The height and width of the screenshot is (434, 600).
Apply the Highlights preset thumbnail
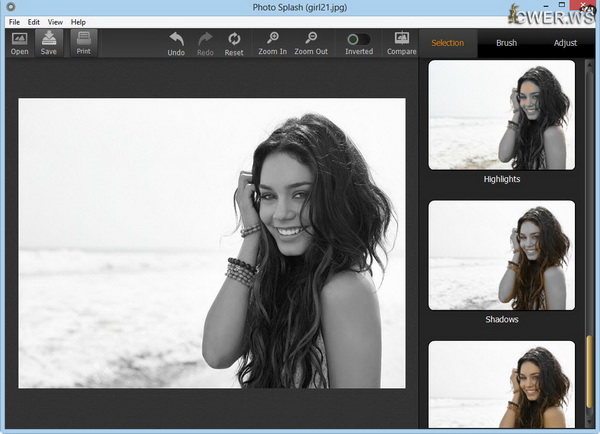point(502,115)
